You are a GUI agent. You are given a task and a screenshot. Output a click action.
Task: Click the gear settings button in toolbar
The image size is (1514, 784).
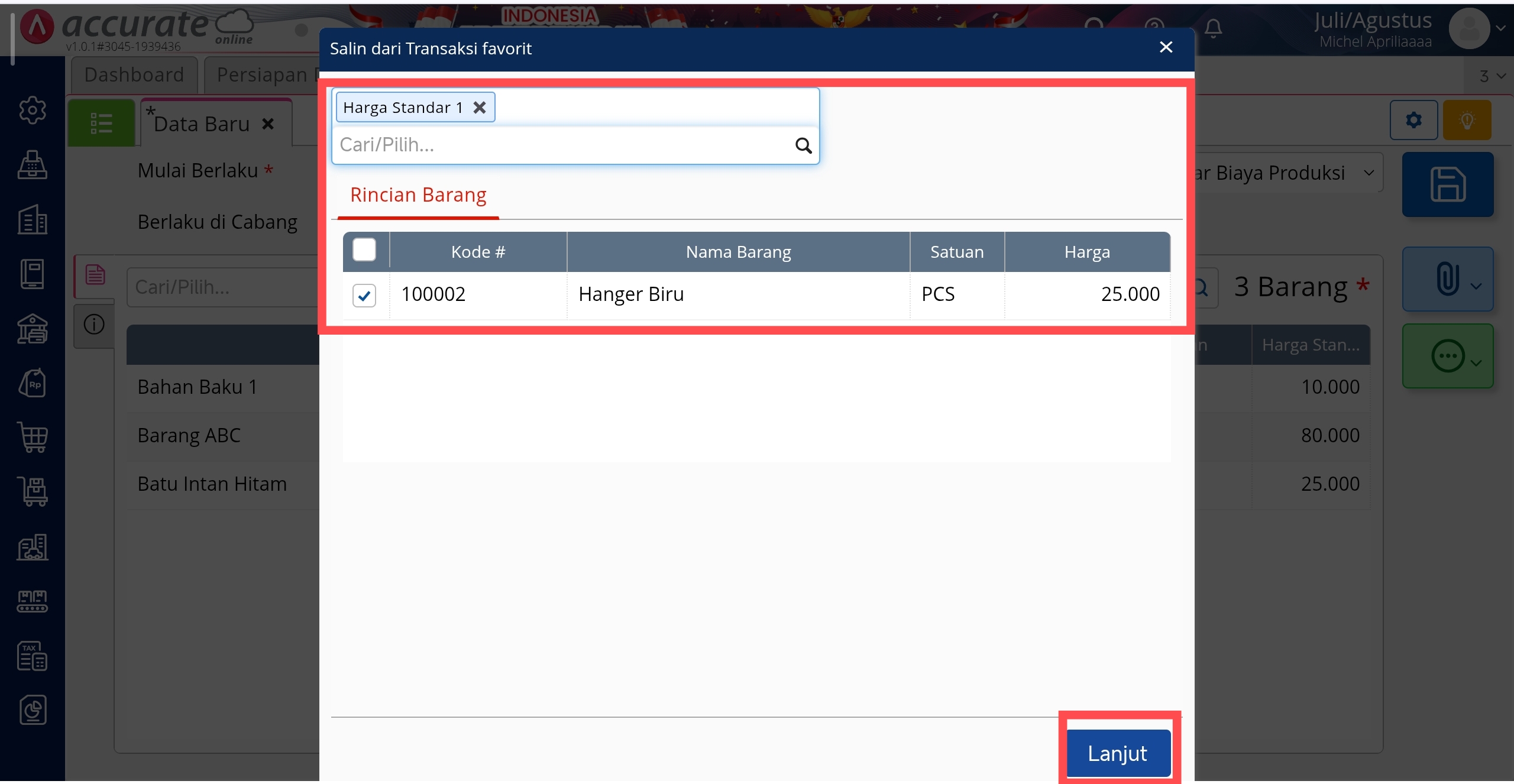[1413, 120]
